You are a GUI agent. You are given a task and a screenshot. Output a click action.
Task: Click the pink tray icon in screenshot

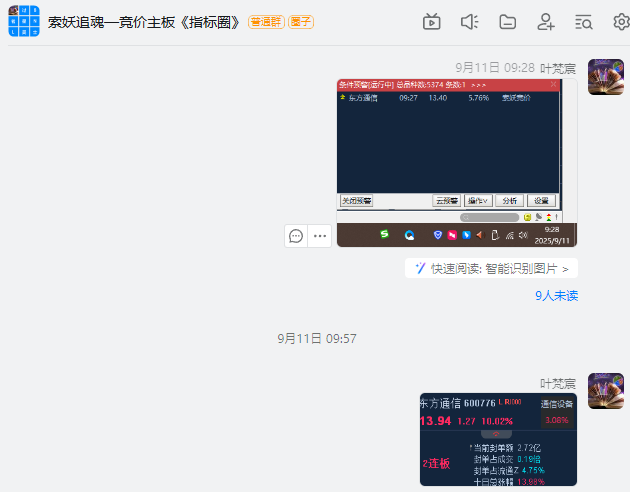point(452,235)
